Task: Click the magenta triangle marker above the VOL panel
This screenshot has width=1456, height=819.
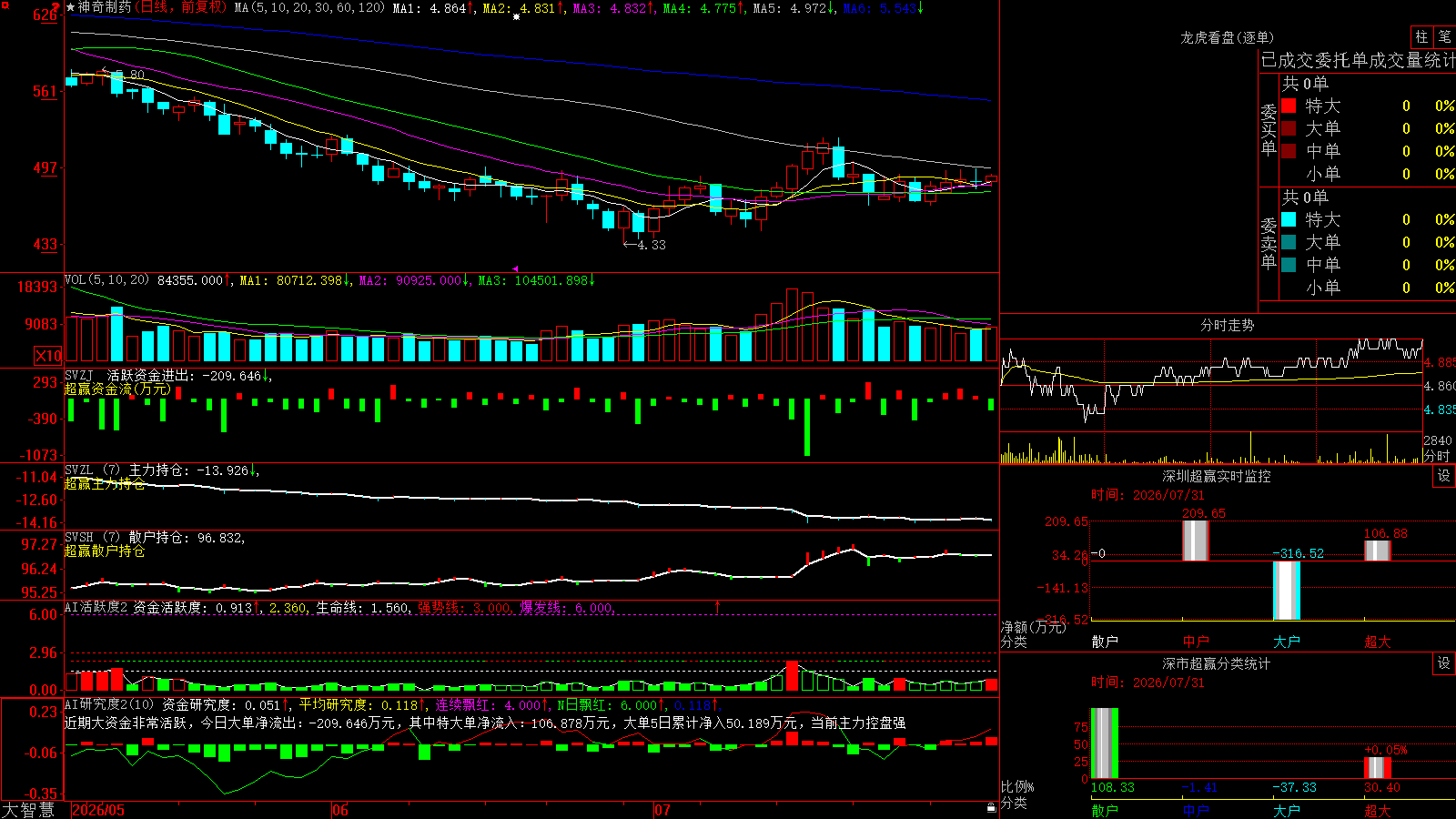Action: click(516, 269)
